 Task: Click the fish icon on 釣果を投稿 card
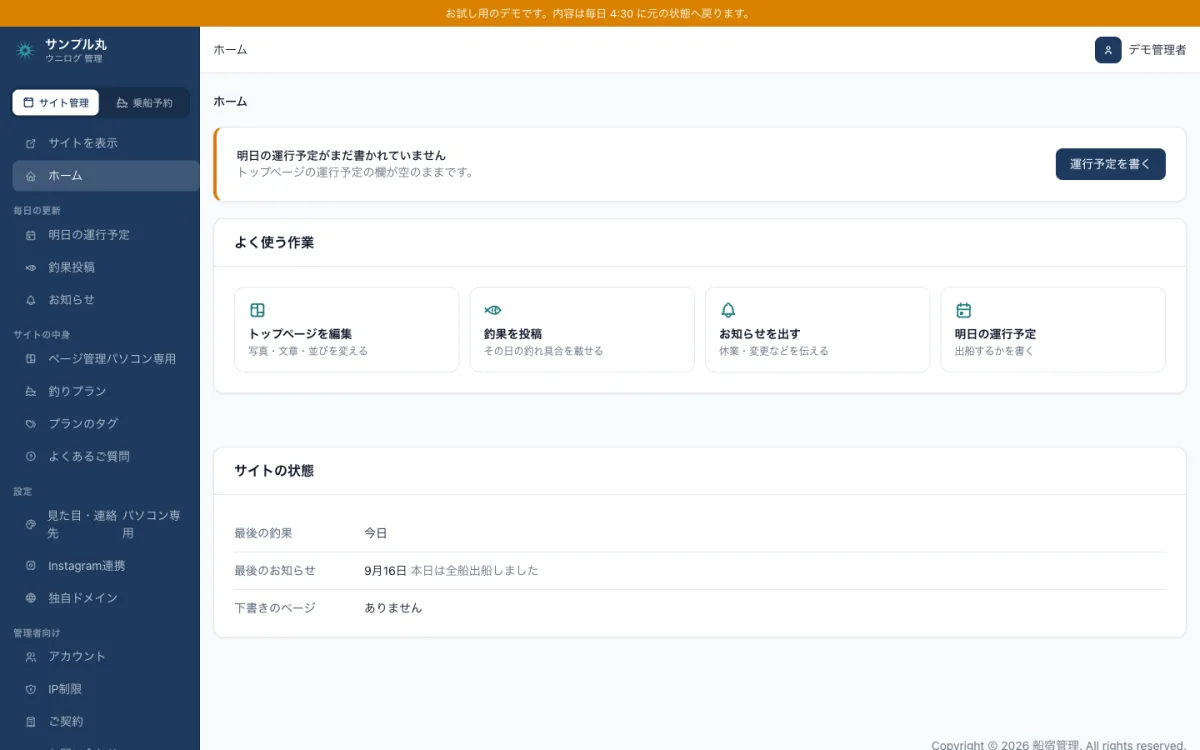[493, 310]
